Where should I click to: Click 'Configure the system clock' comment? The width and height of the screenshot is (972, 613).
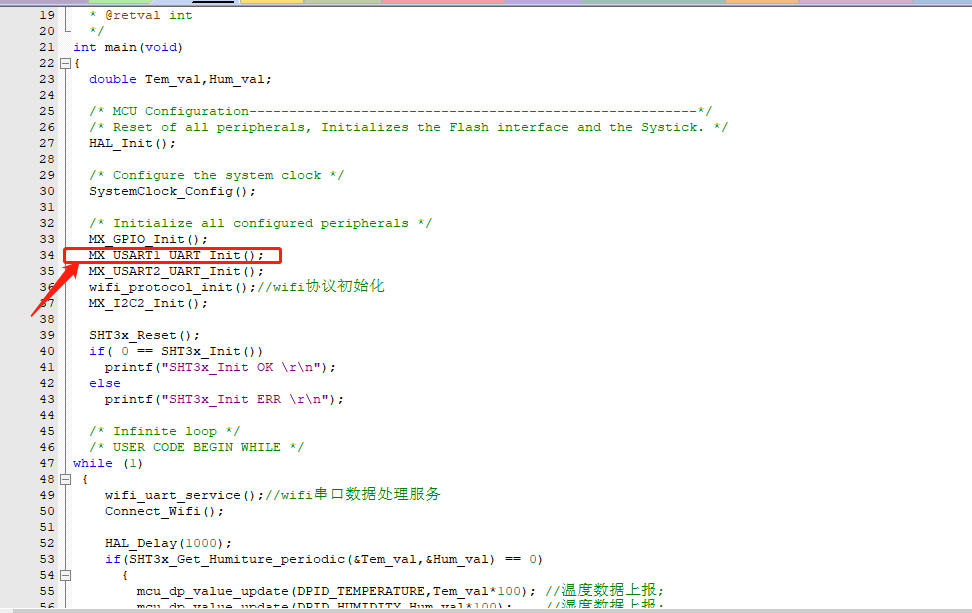[216, 175]
